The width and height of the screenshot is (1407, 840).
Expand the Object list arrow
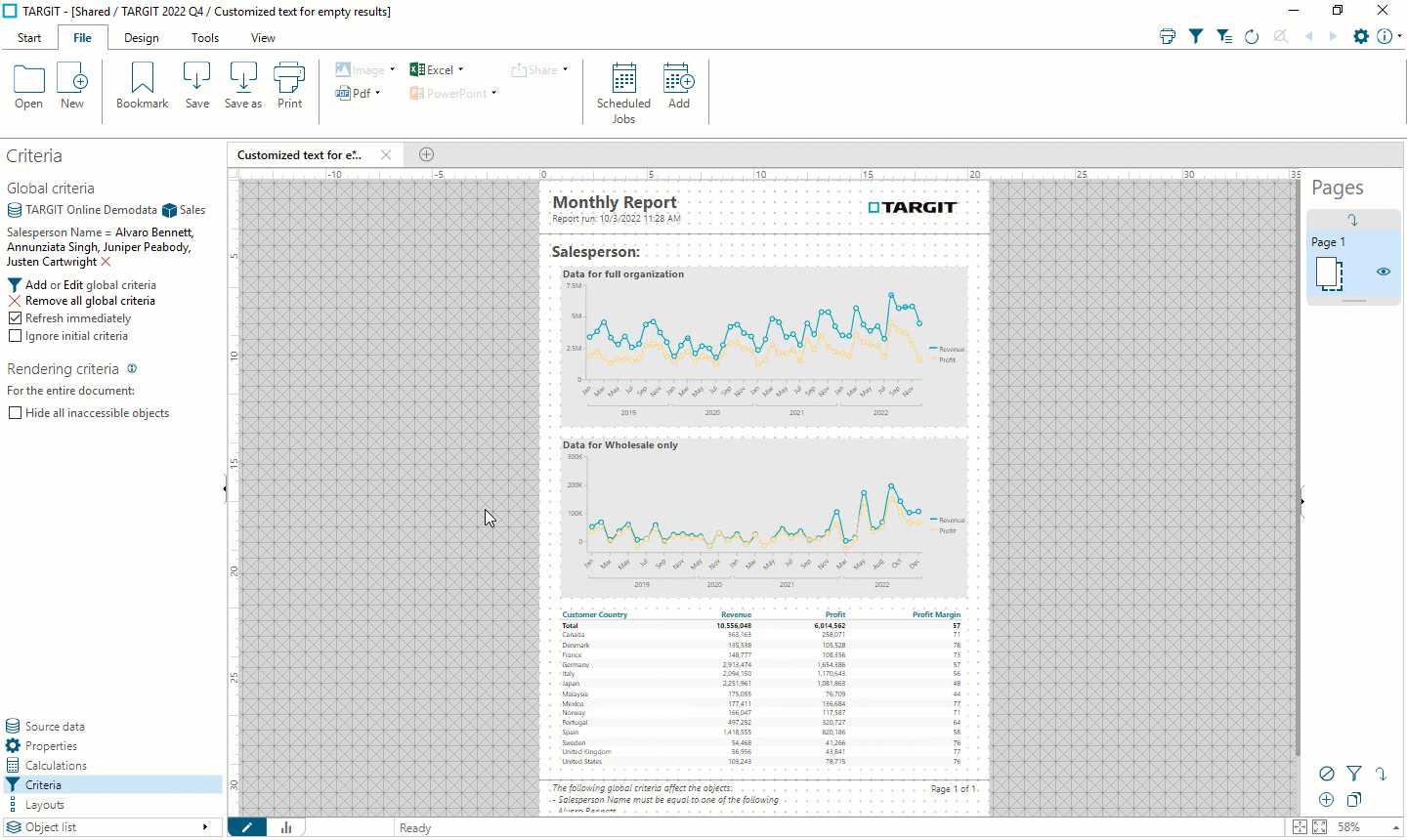click(x=205, y=827)
